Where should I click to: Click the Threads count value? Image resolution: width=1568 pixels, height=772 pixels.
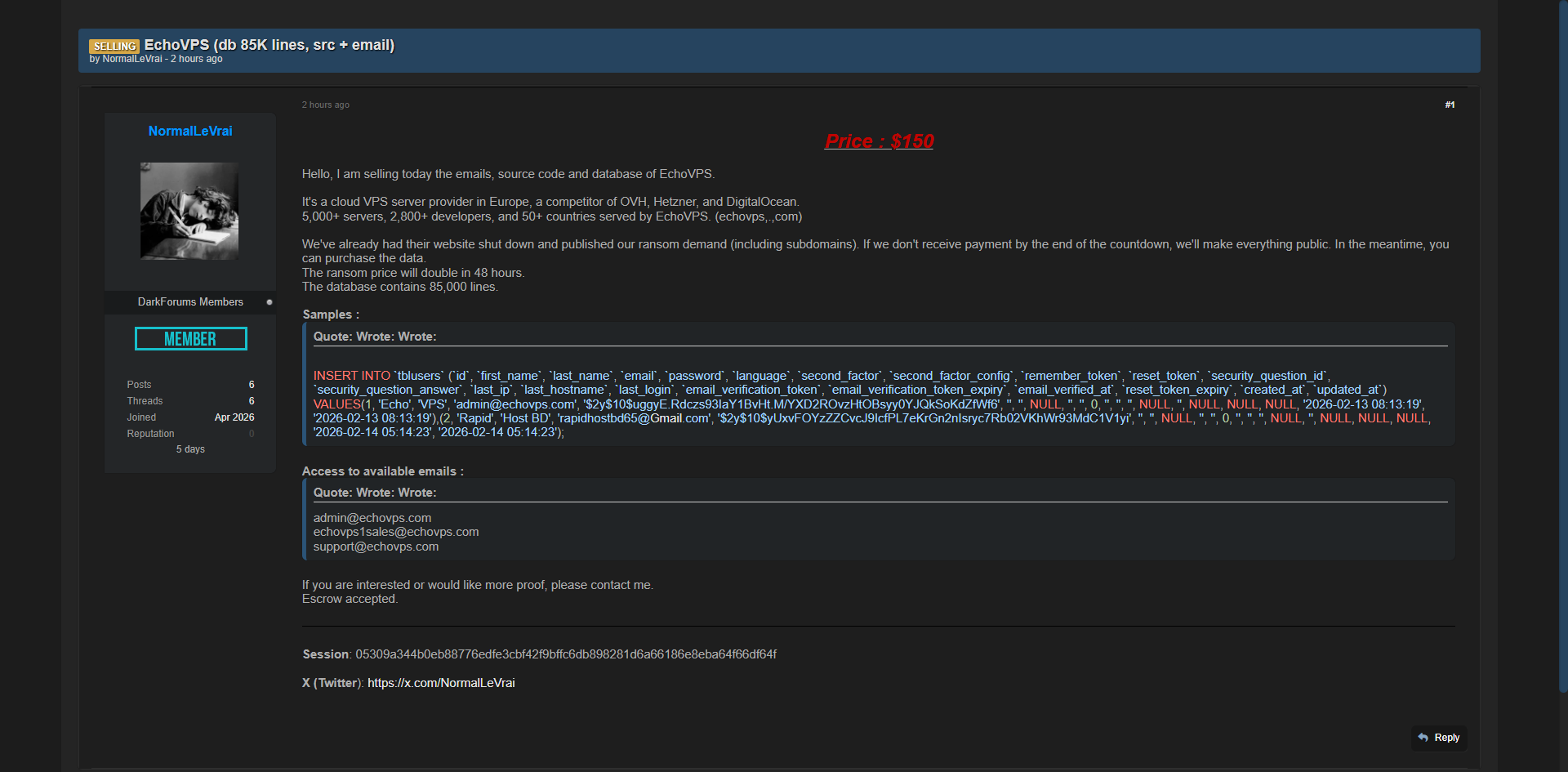252,401
